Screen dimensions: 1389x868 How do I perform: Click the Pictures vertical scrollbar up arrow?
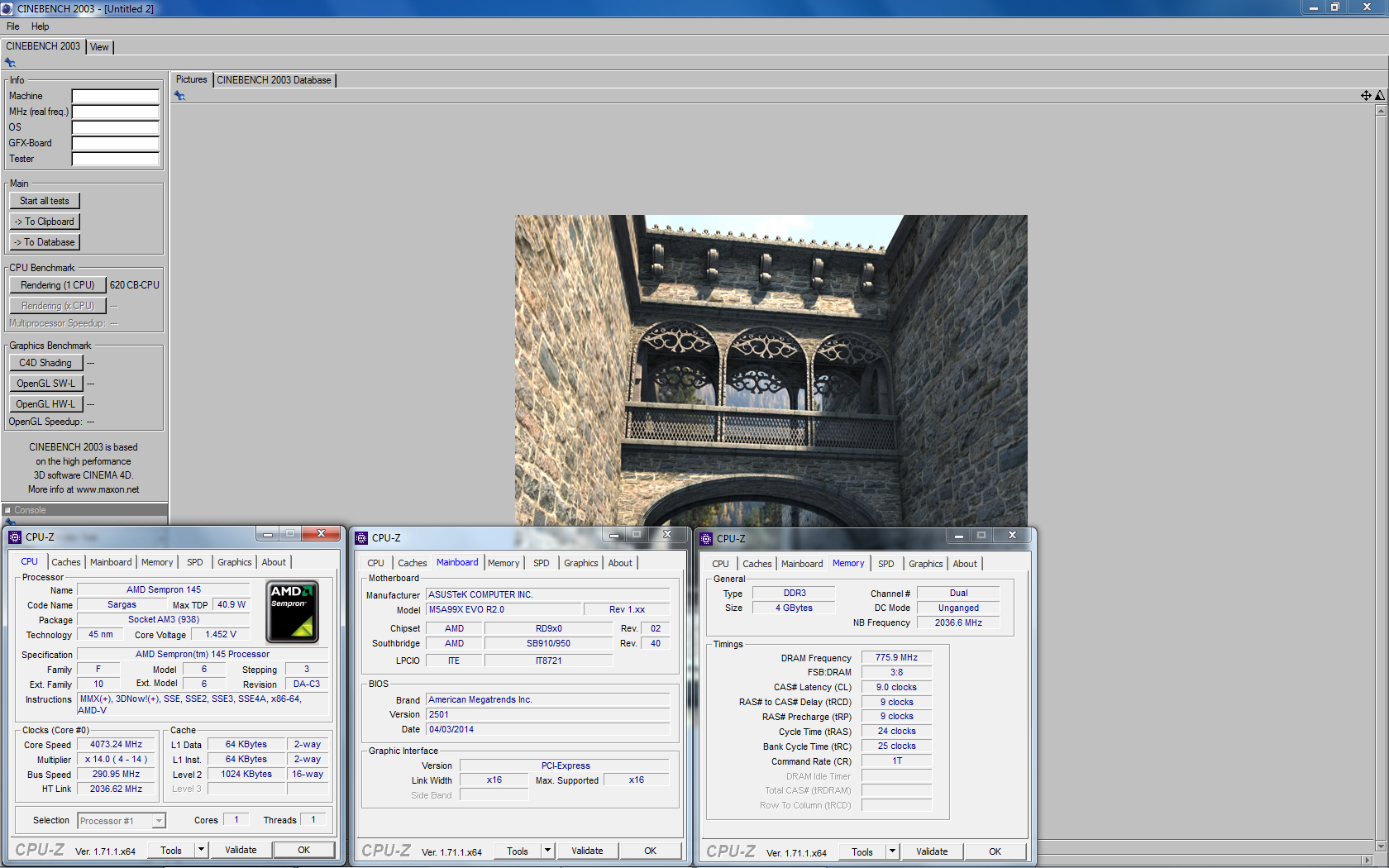(1381, 111)
